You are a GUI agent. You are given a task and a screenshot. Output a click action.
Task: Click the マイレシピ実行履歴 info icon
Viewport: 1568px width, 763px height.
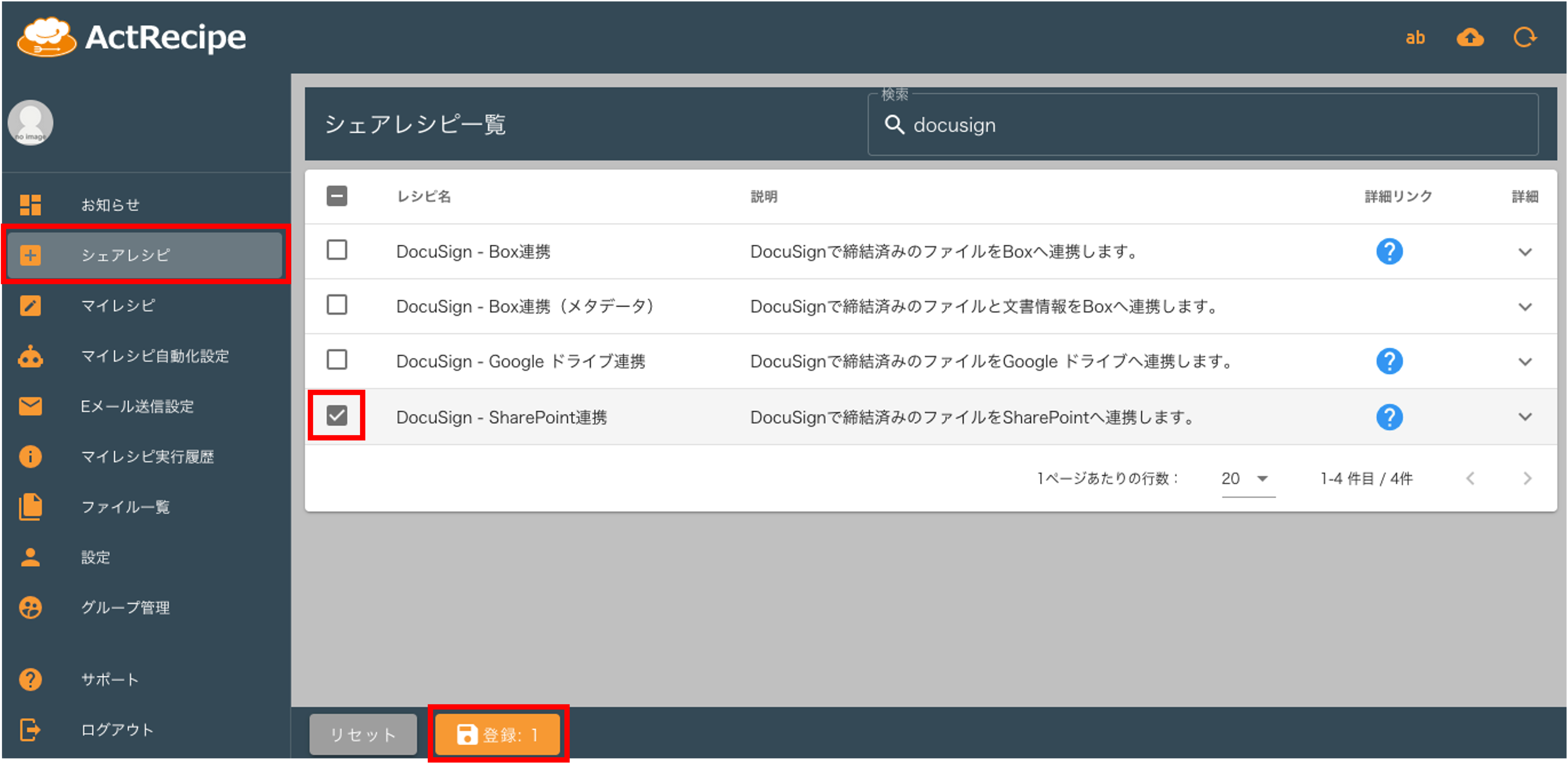pyautogui.click(x=30, y=457)
